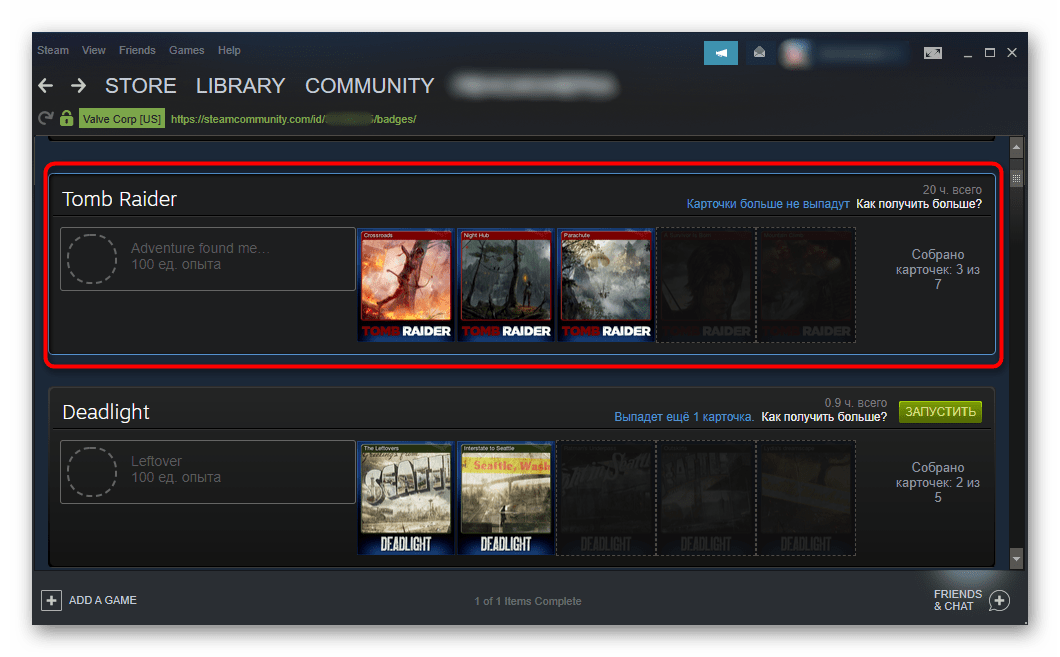Click the plus icon for Add a Game

[x=51, y=600]
